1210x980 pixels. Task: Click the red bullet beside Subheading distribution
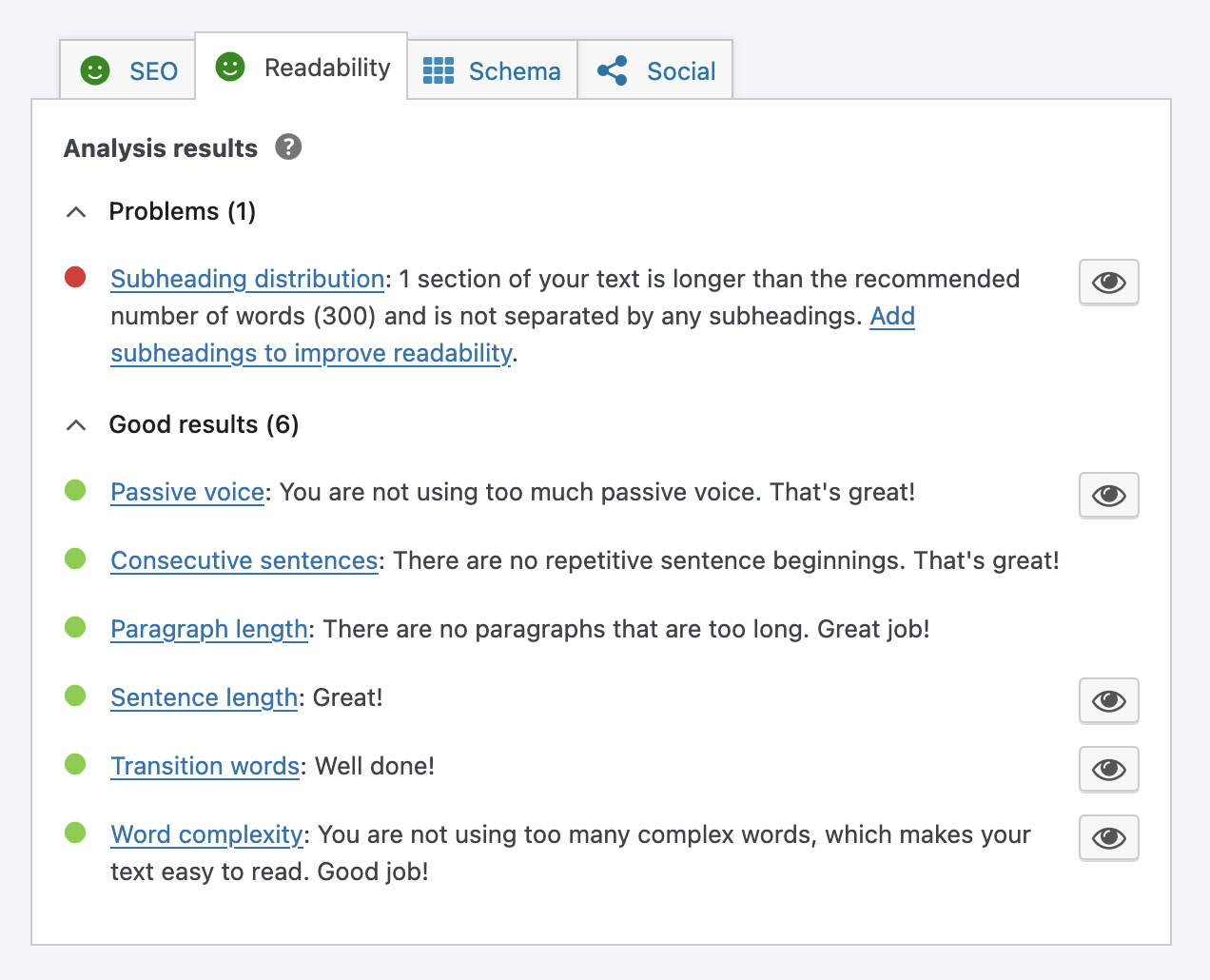point(75,277)
